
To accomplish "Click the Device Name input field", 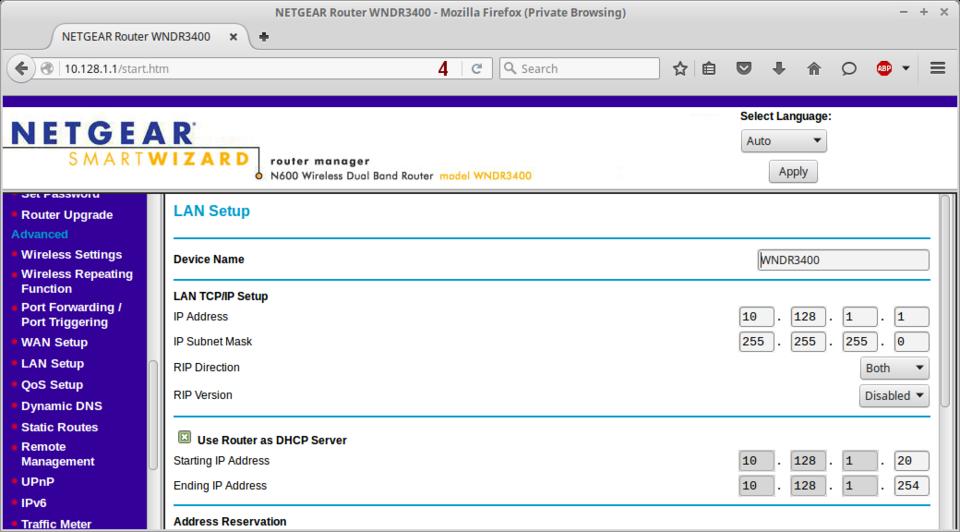I will click(843, 260).
